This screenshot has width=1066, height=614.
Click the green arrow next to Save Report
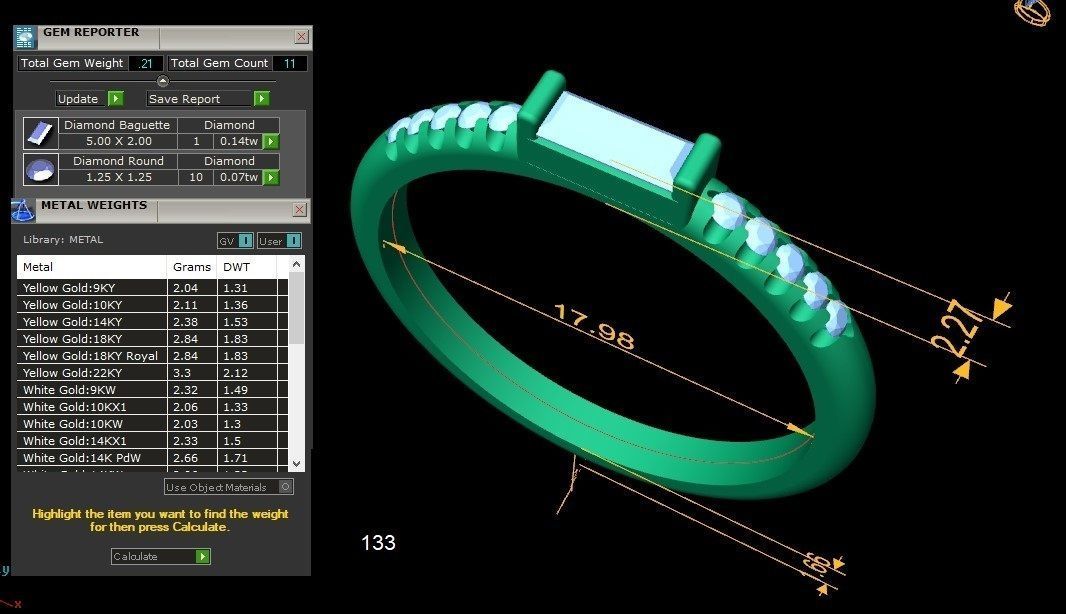261,99
